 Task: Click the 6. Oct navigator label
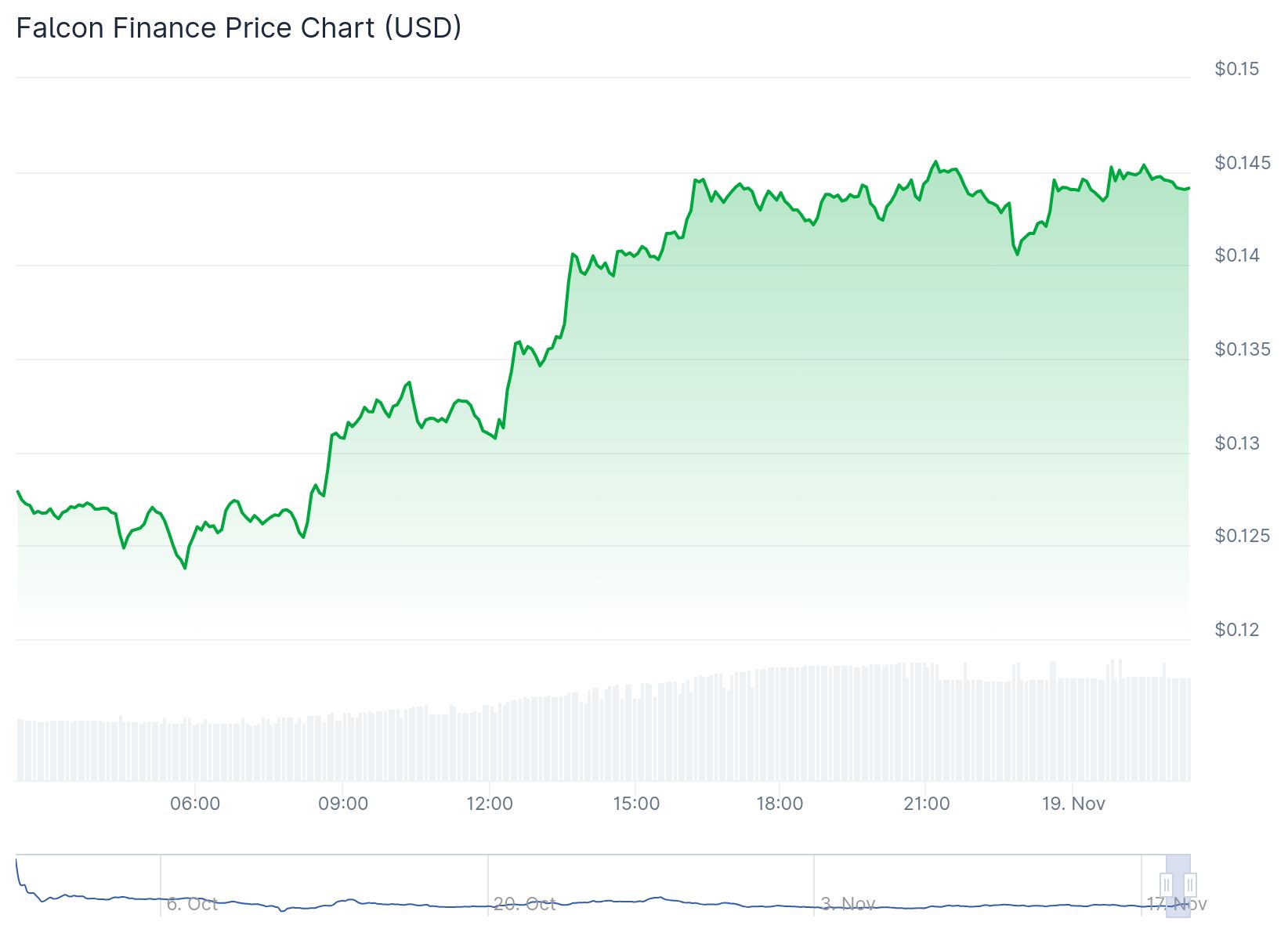192,904
